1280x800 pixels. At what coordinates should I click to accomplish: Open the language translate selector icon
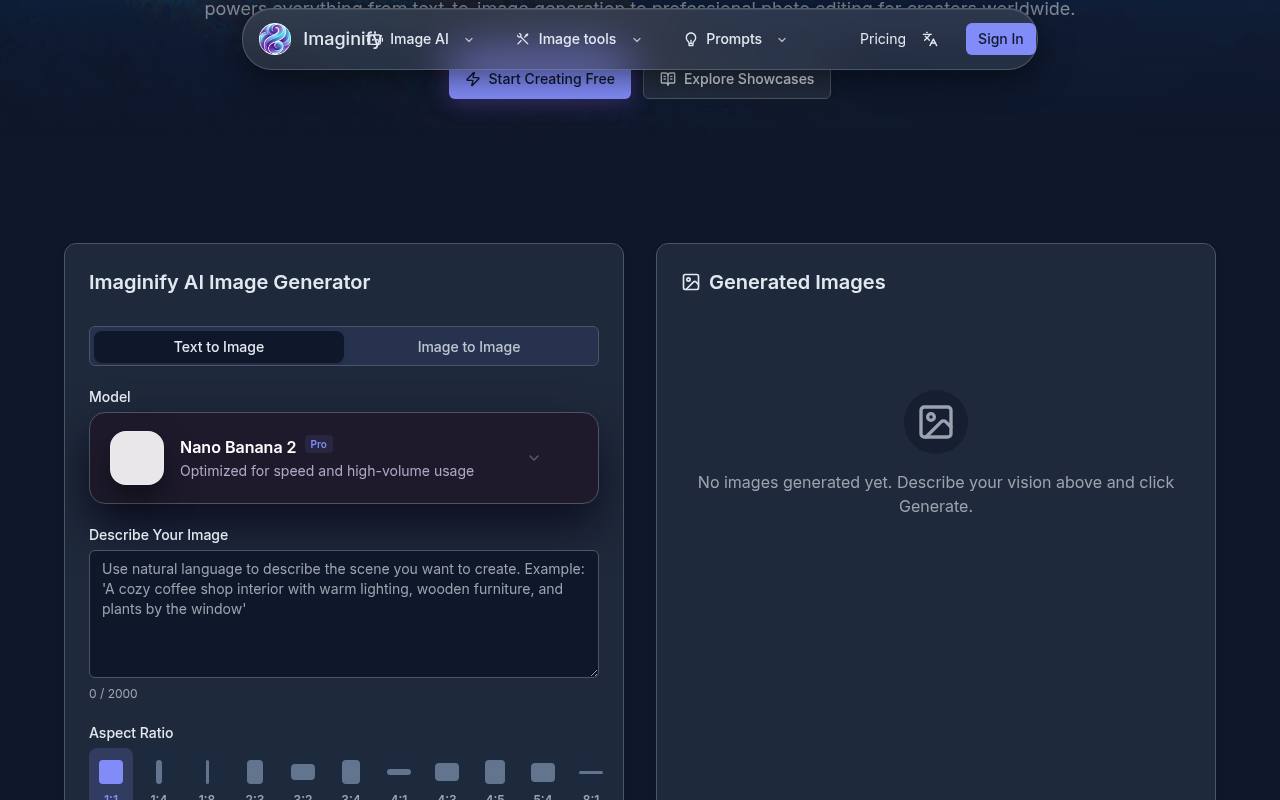pos(930,39)
